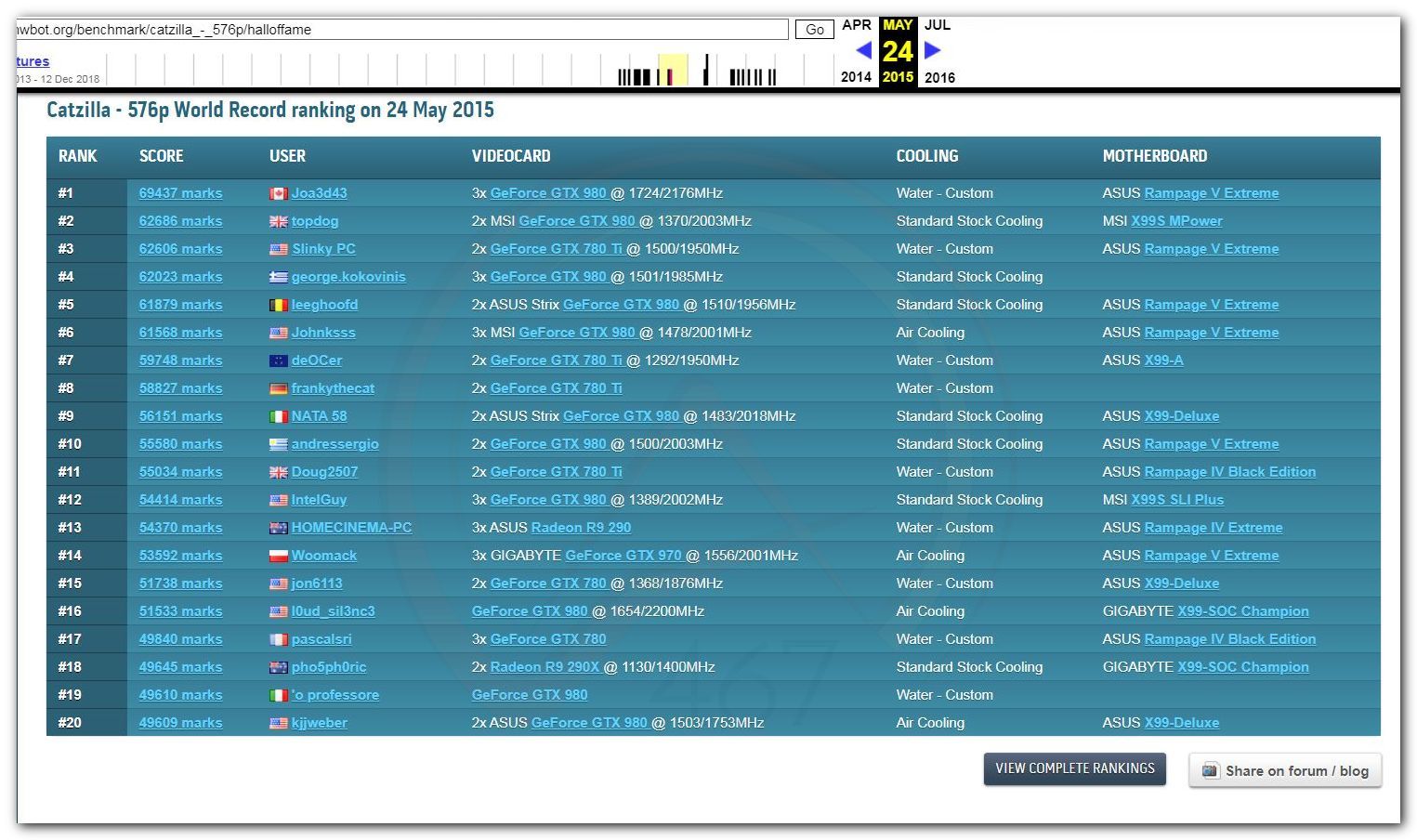Screen dimensions: 1417x840
Task: Open Rampage IV Black Edition link in row 11
Action: click(x=1229, y=472)
